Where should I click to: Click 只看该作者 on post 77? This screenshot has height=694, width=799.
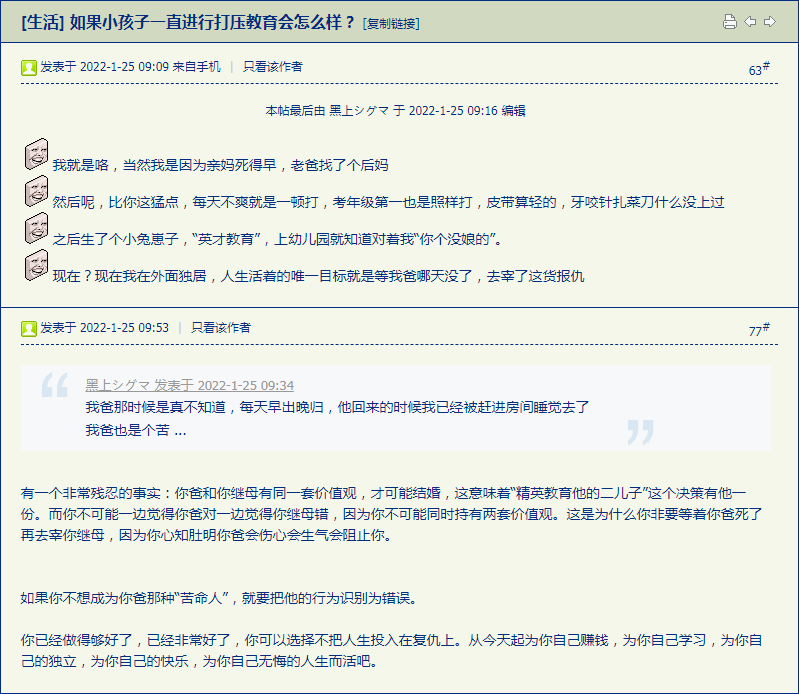click(x=221, y=328)
